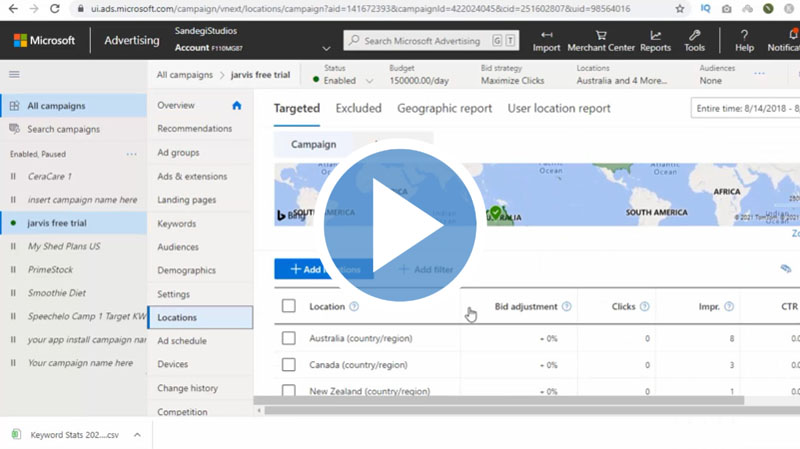The height and width of the screenshot is (449, 800).
Task: Open options for Enabled, Paused filter
Action: click(x=132, y=154)
